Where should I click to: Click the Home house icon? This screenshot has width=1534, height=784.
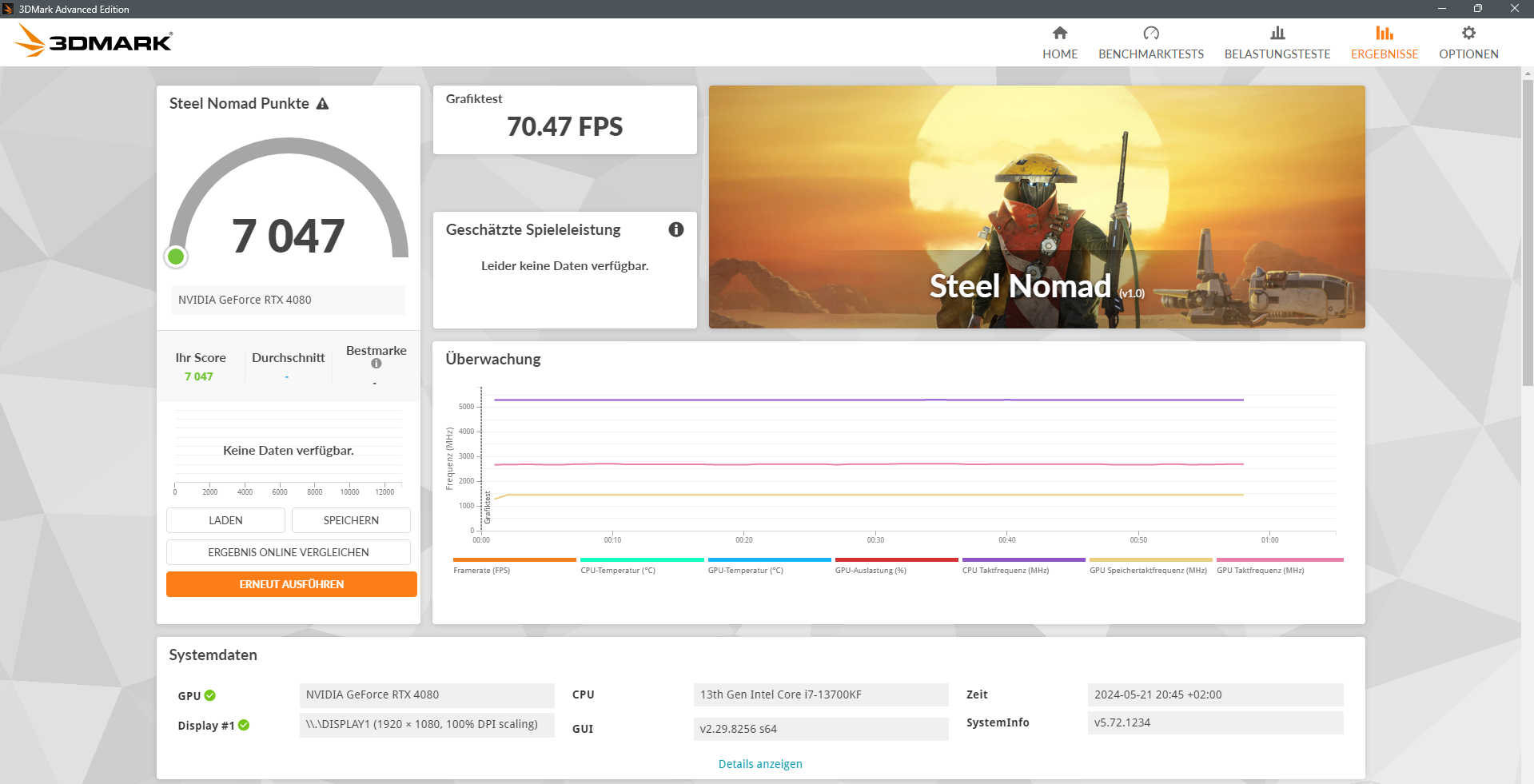coord(1060,33)
